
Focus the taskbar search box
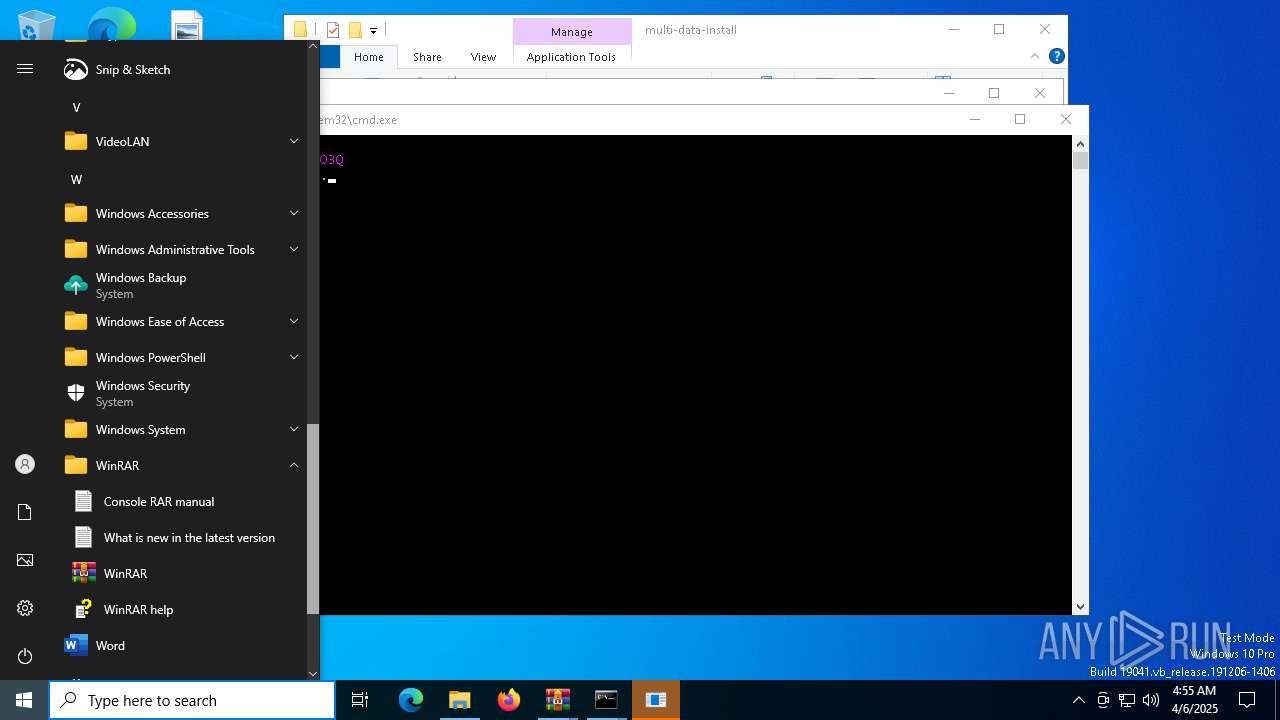click(192, 700)
